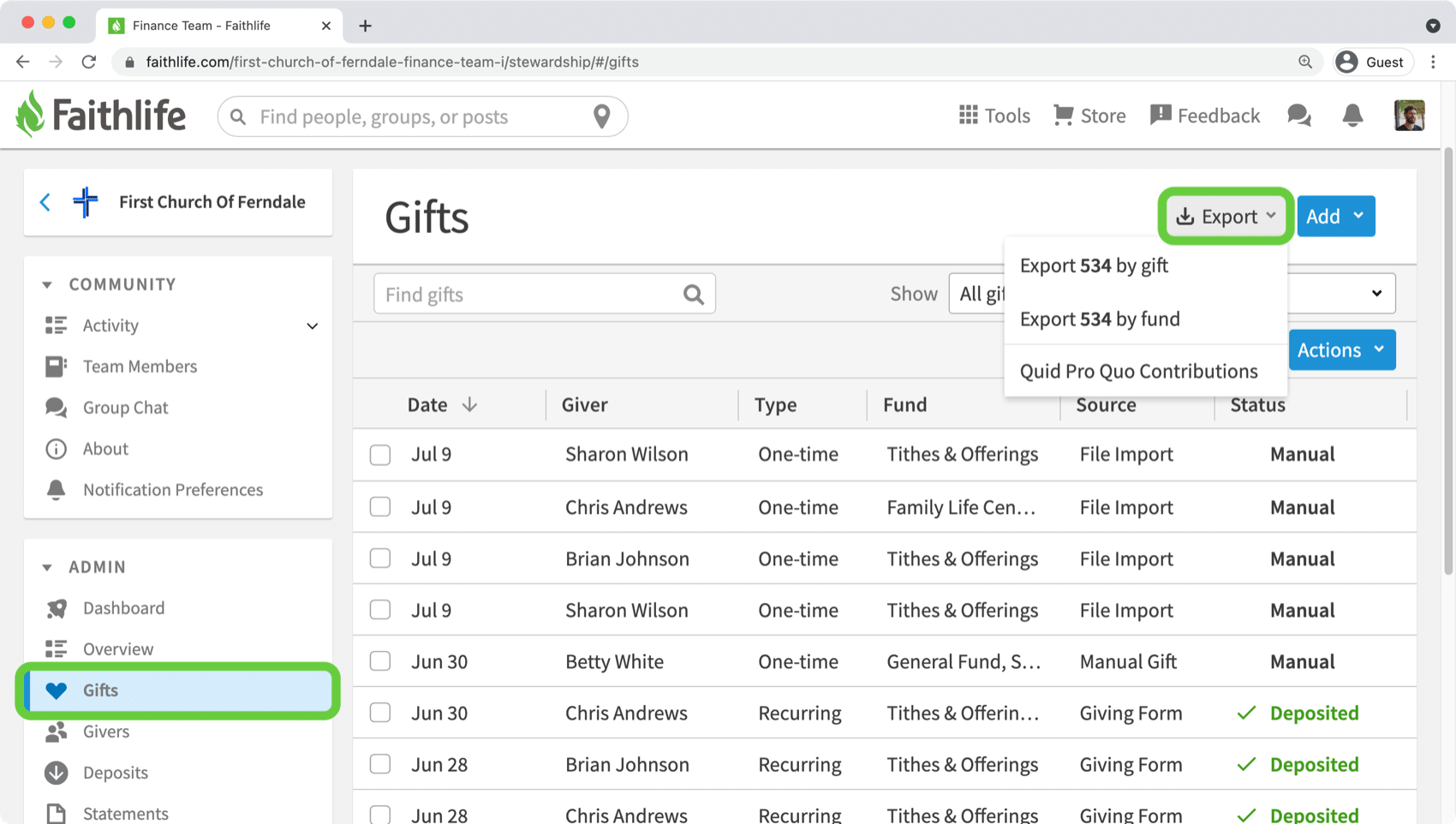Open the Show filter dropdown arrow
Image resolution: width=1456 pixels, height=824 pixels.
[x=1376, y=294]
